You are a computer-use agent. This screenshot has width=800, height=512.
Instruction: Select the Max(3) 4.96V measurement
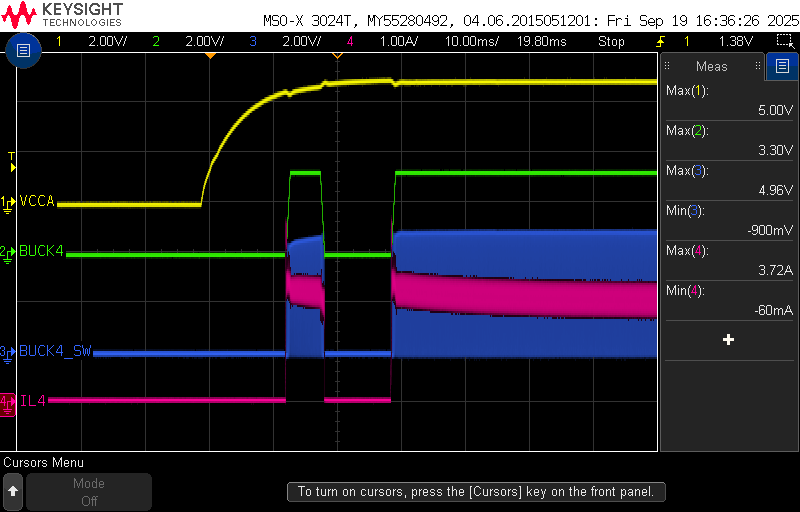[x=729, y=180]
